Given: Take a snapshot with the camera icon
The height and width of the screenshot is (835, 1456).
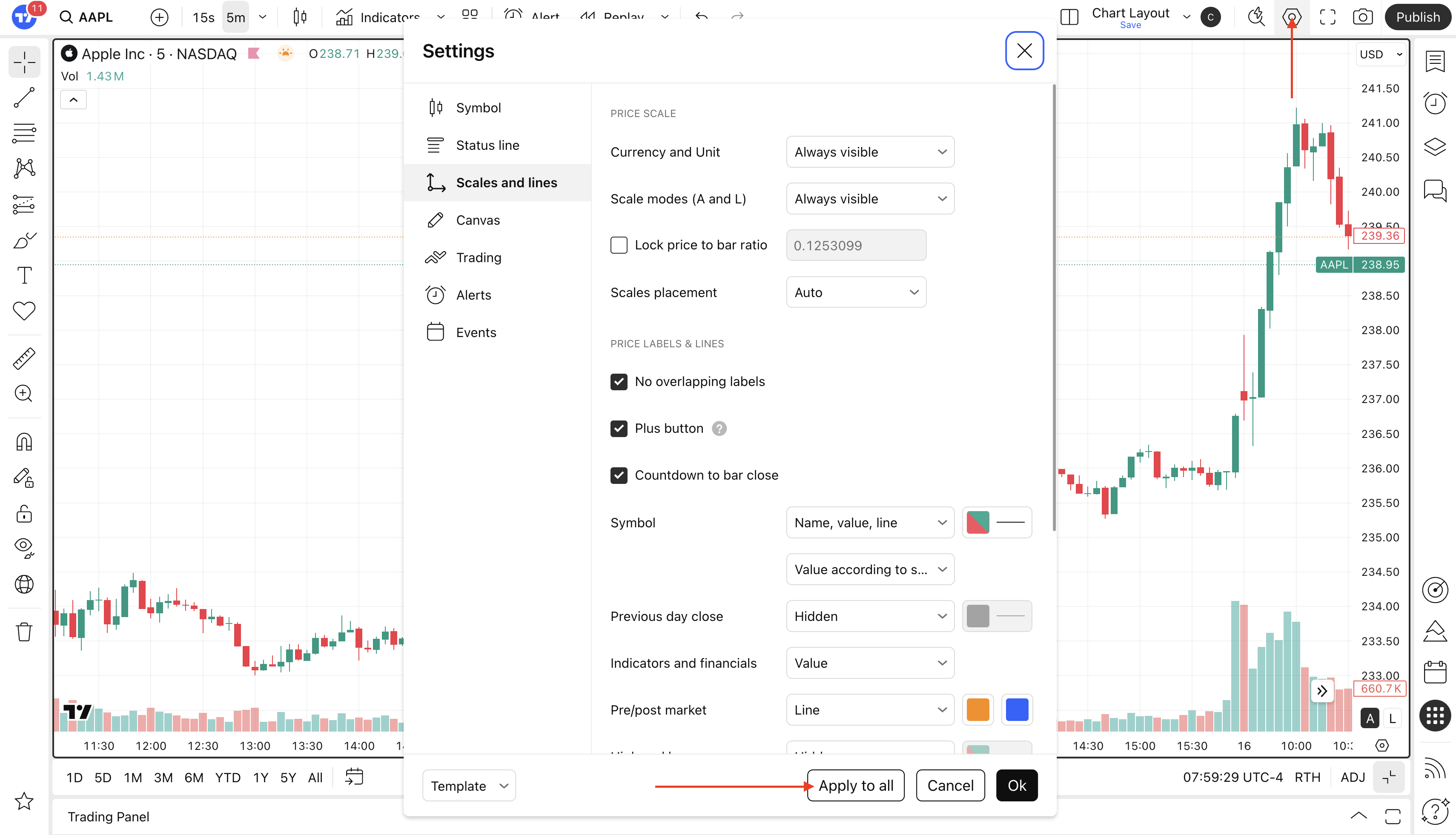Looking at the screenshot, I should (x=1362, y=17).
